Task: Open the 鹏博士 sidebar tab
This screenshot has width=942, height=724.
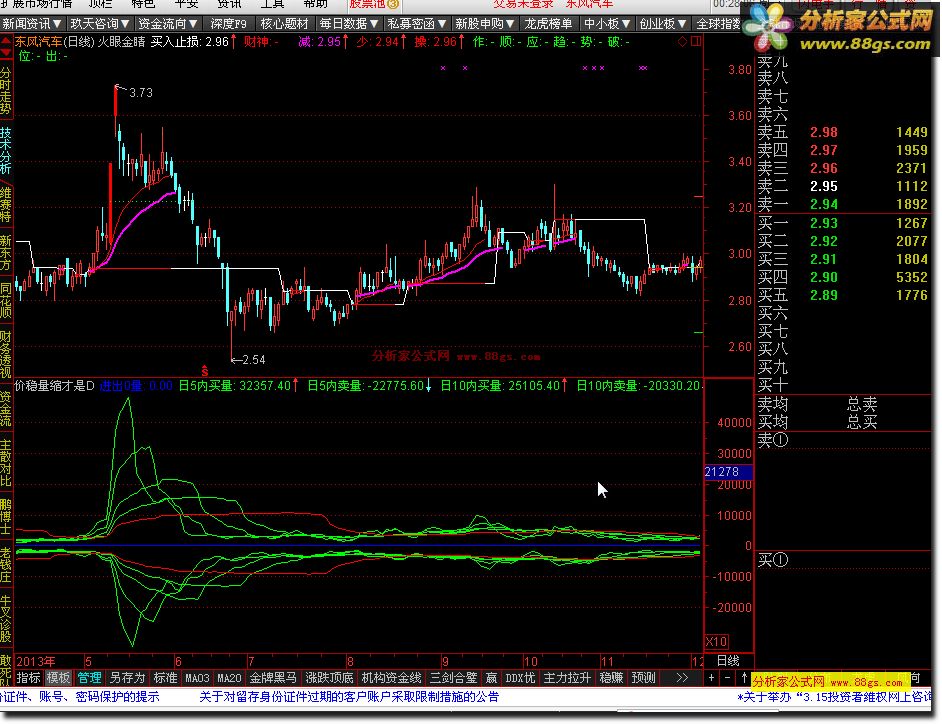Action: [x=6, y=516]
